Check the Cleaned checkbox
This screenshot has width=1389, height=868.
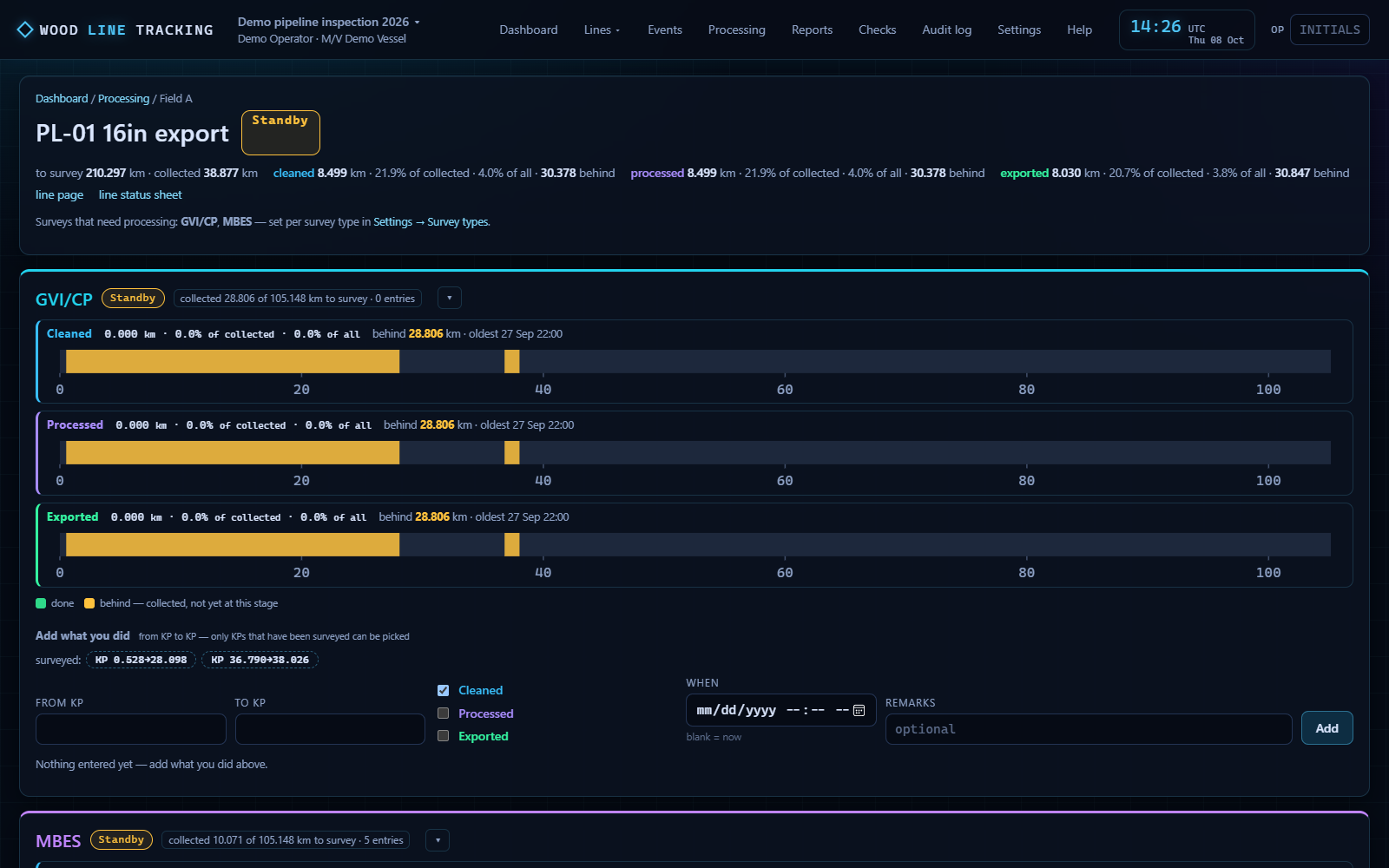coord(443,690)
